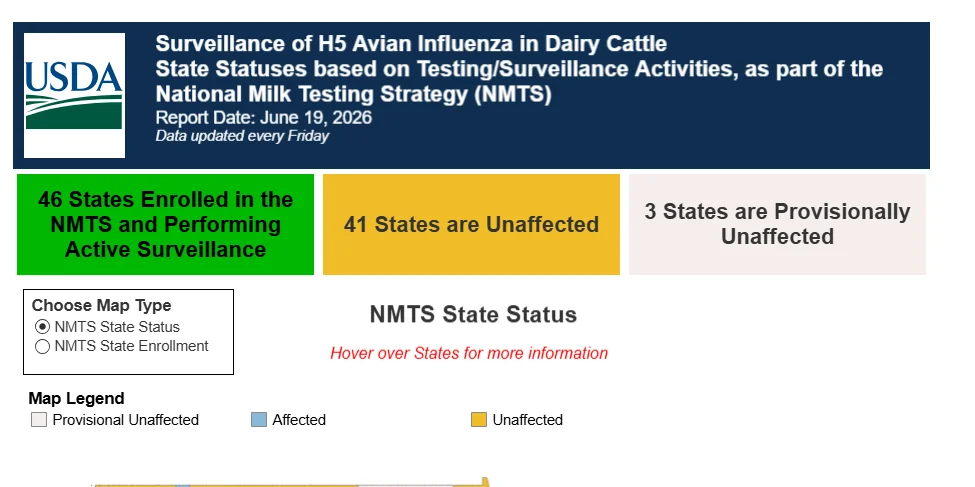Click the top edge of the state map
This screenshot has width=975, height=487.
(290, 483)
